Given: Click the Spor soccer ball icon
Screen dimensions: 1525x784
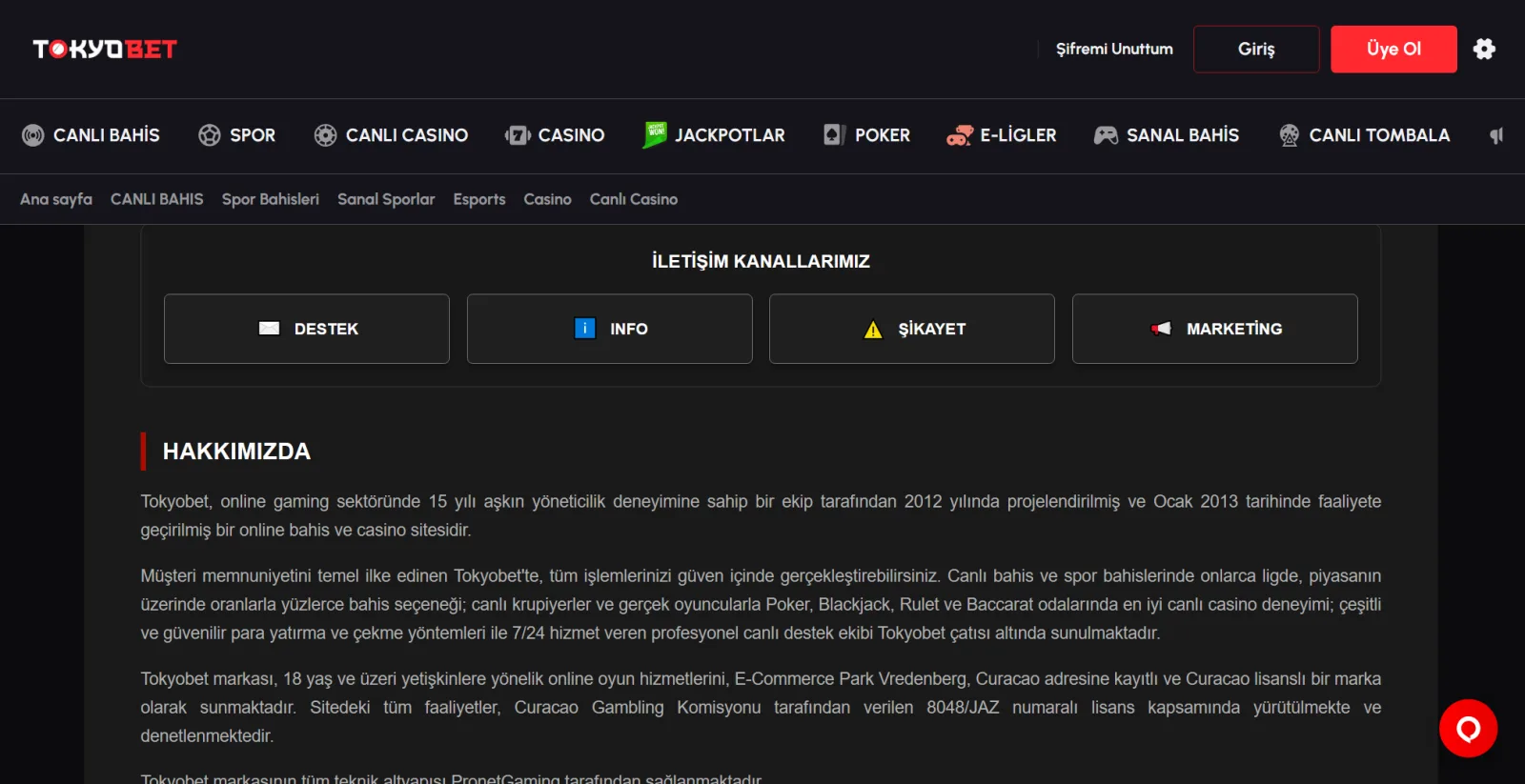Looking at the screenshot, I should (210, 135).
